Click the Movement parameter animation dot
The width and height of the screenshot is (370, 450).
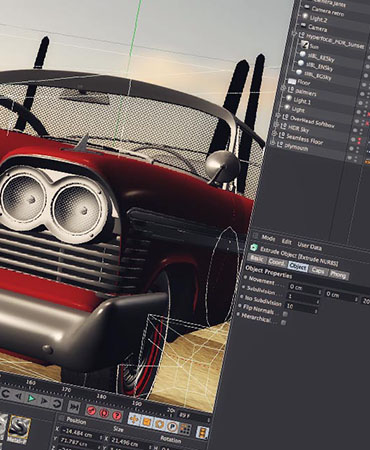click(x=245, y=278)
